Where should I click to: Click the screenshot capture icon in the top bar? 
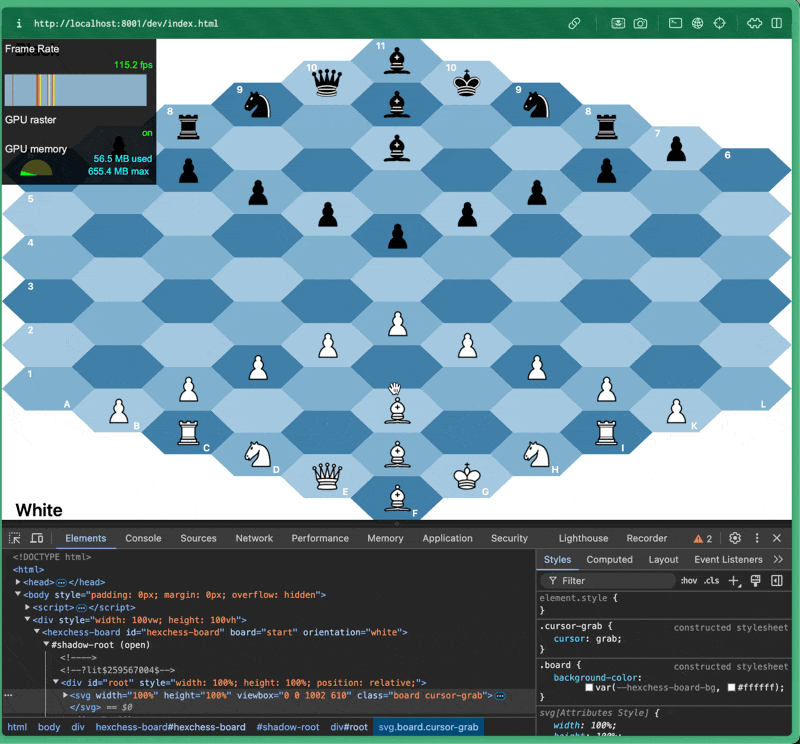click(618, 23)
